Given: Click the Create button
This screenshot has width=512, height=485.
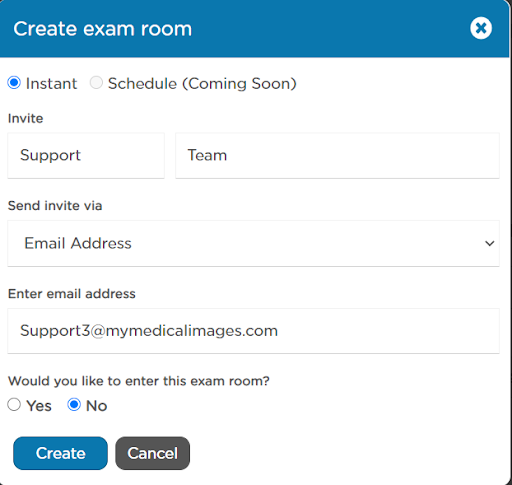Looking at the screenshot, I should pos(60,453).
